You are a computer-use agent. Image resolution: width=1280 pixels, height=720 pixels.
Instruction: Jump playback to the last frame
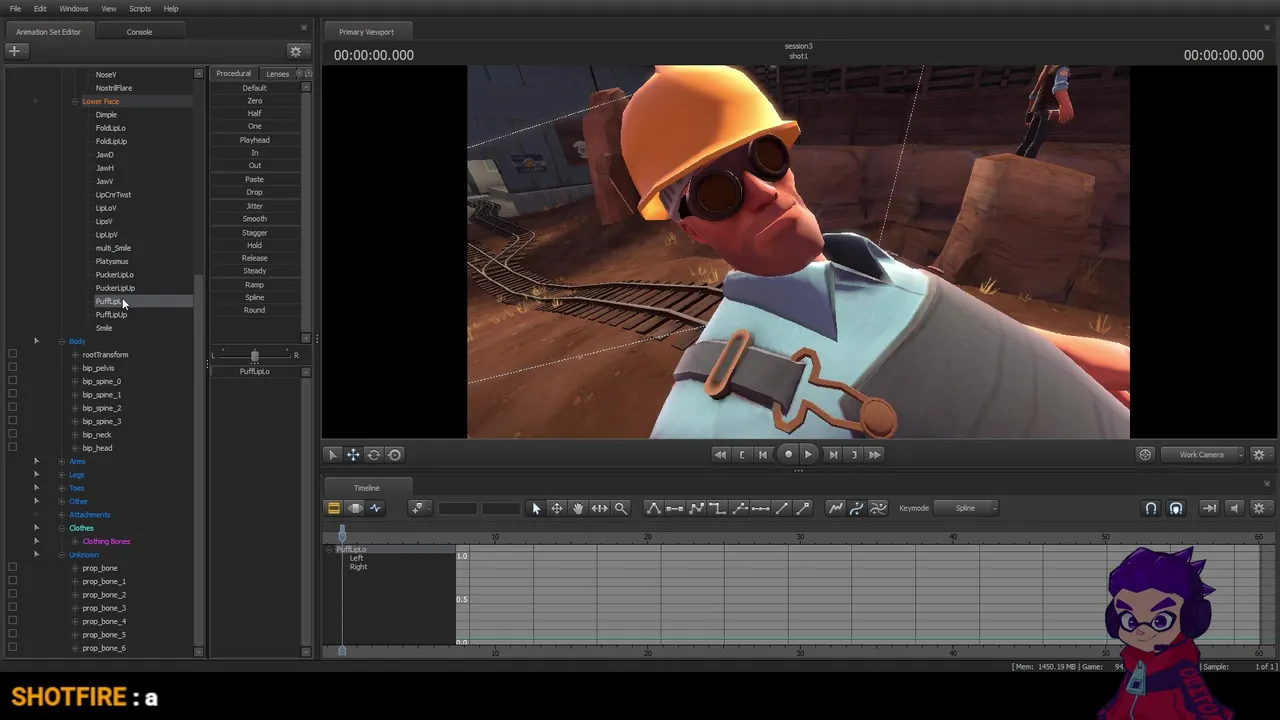pyautogui.click(x=875, y=455)
